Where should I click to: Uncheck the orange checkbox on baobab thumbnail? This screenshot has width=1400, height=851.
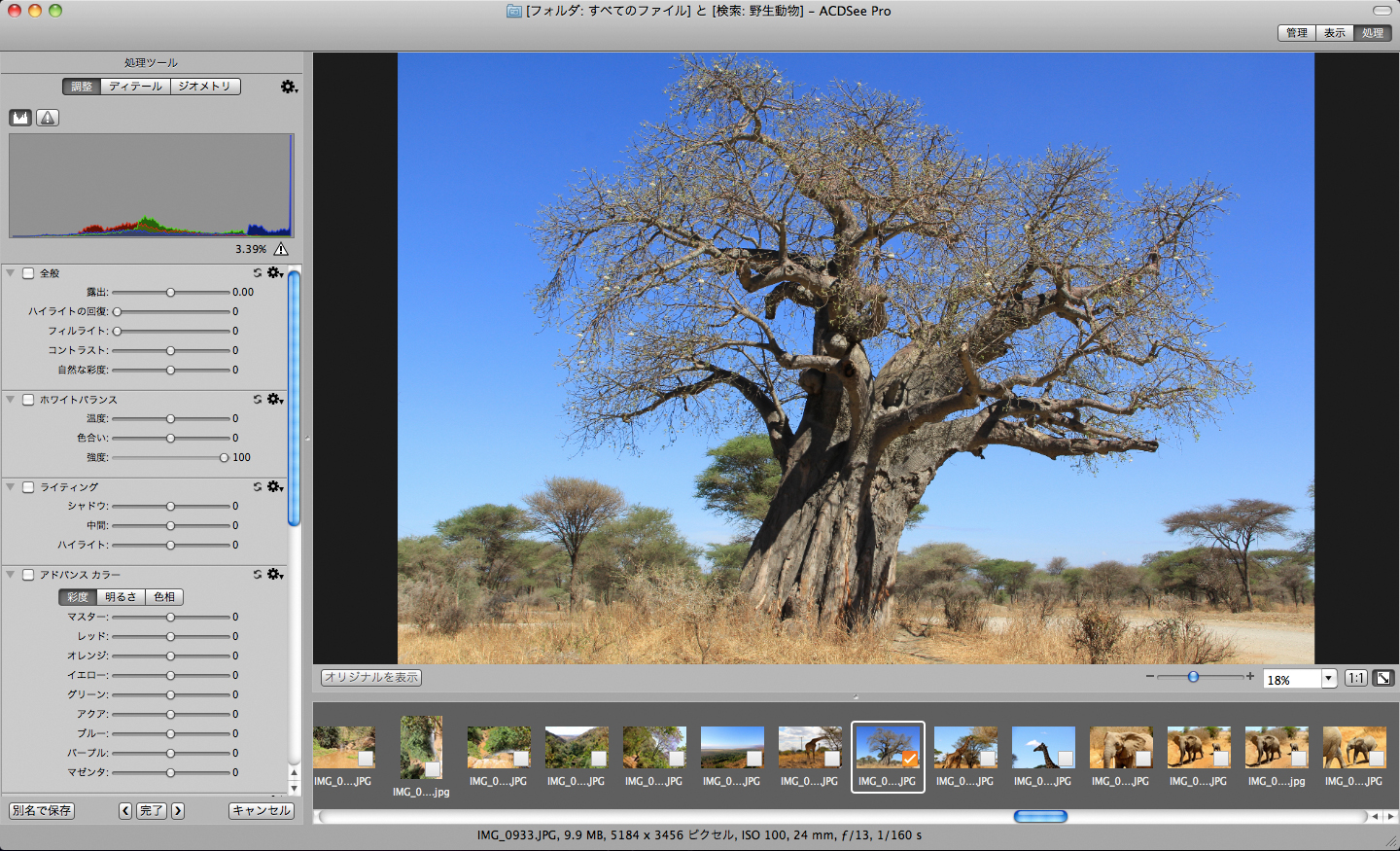coord(910,759)
